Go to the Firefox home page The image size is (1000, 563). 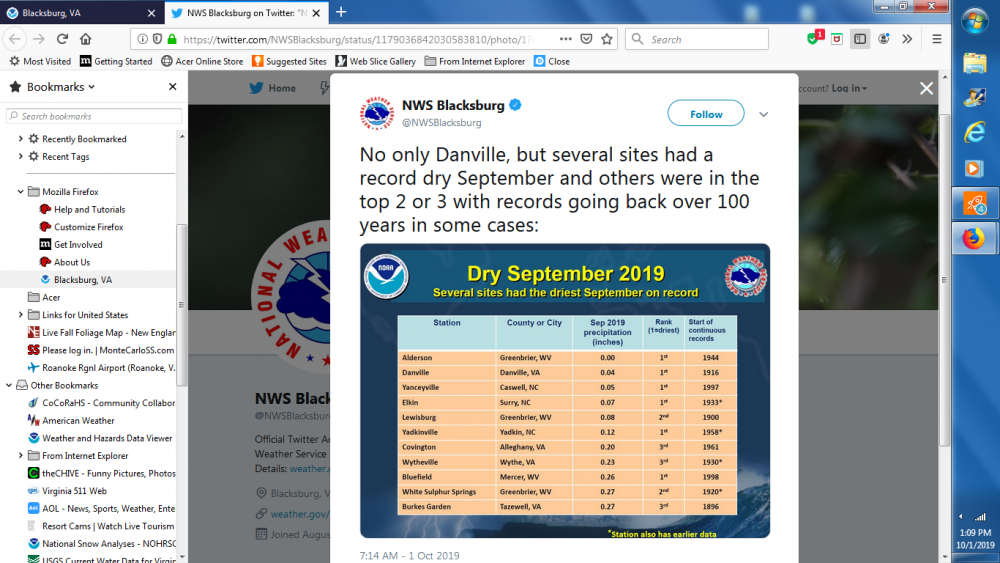[85, 39]
